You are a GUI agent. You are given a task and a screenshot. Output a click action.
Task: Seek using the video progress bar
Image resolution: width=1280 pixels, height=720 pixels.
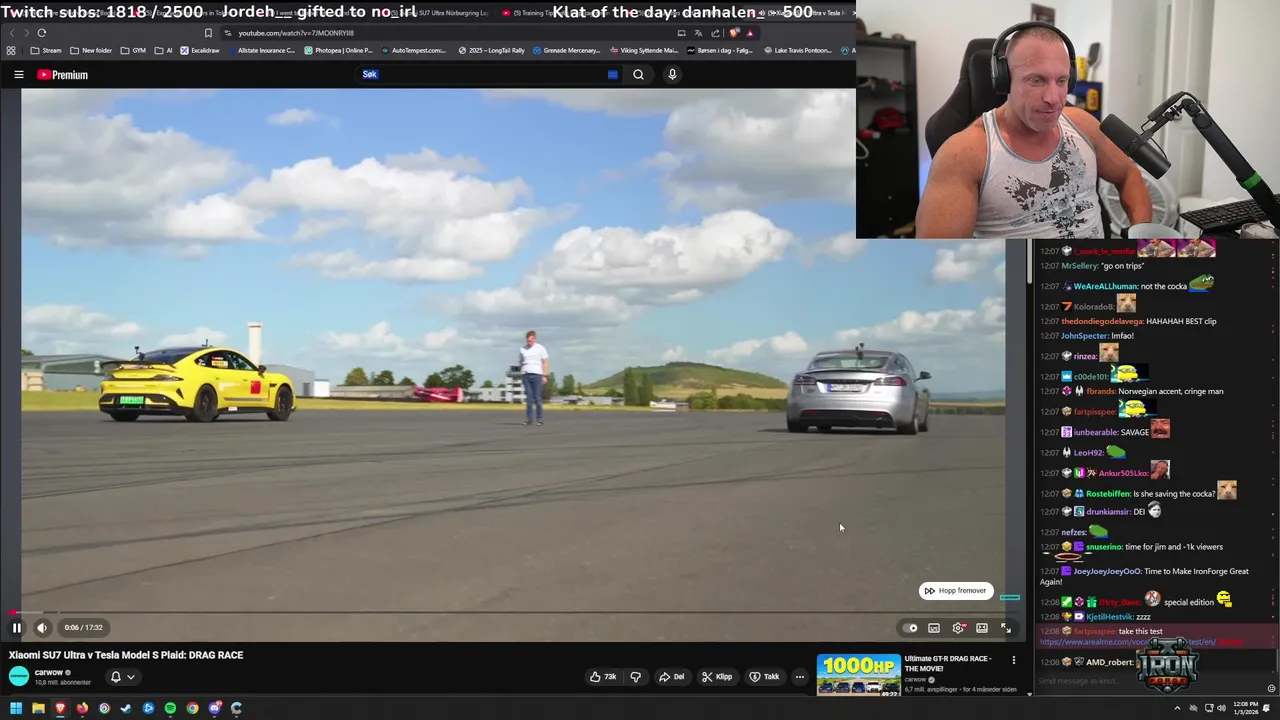click(513, 612)
